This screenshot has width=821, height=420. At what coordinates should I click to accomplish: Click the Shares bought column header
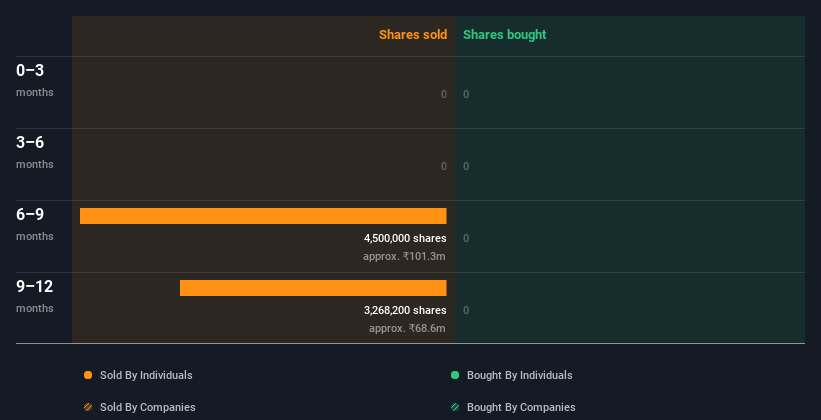[x=505, y=35]
